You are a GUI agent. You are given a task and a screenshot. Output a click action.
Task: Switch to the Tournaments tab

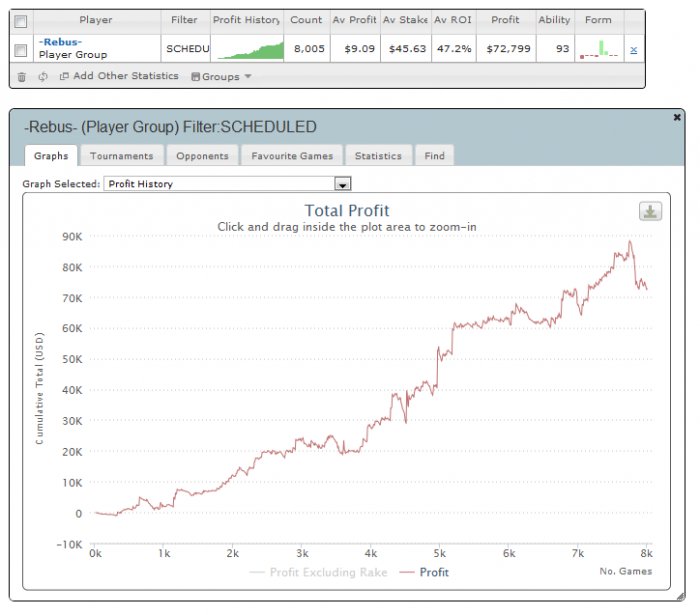point(121,156)
